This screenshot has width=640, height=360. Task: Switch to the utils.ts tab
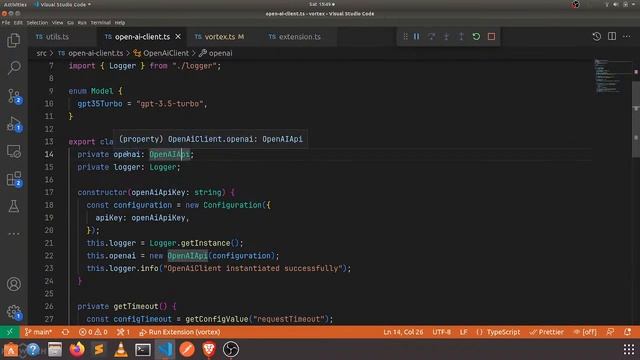coord(57,37)
